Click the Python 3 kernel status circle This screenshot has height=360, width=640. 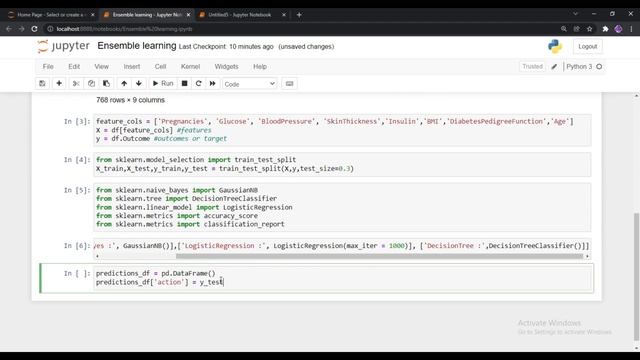click(599, 67)
